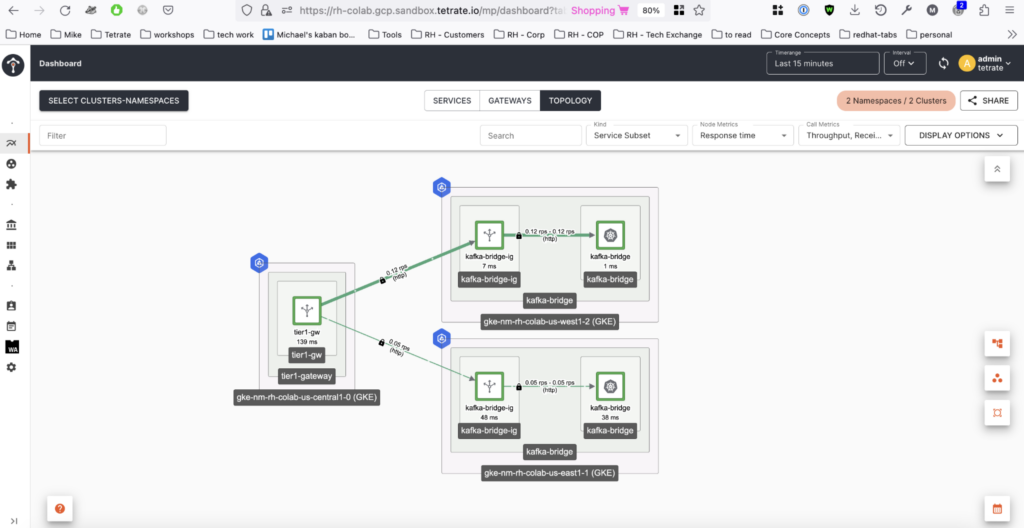The image size is (1024, 528).
Task: Select the tier1-gw gateway node
Action: click(x=307, y=310)
